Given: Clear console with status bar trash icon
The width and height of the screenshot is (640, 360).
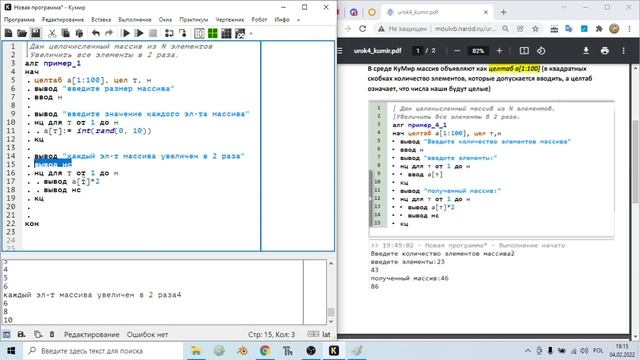Looking at the screenshot, I should (x=52, y=334).
